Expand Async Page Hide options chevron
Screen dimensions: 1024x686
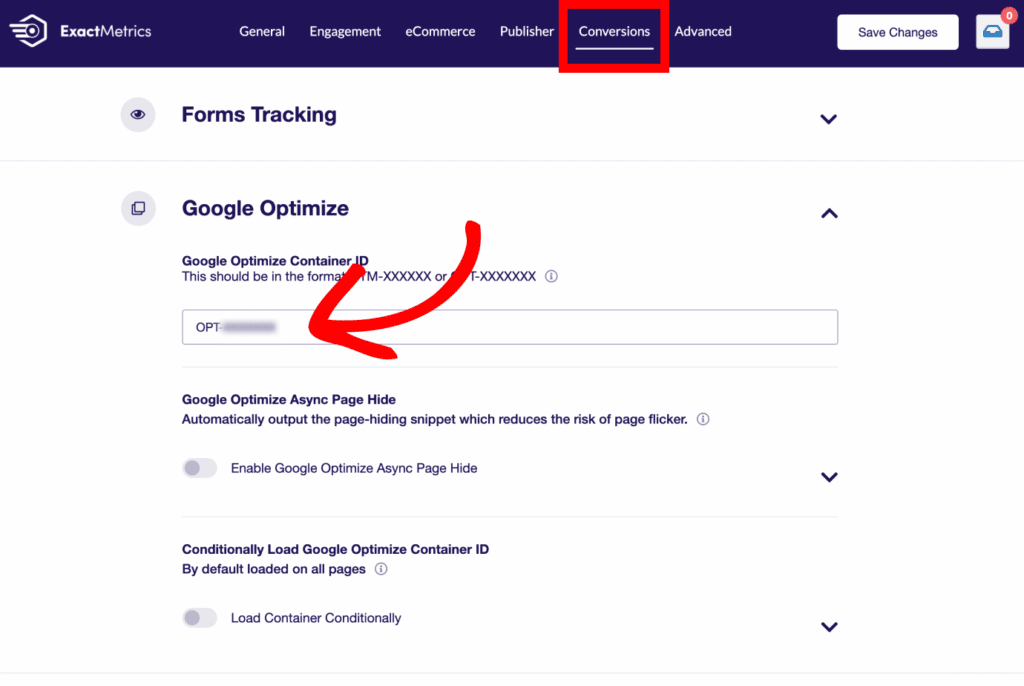click(x=829, y=477)
